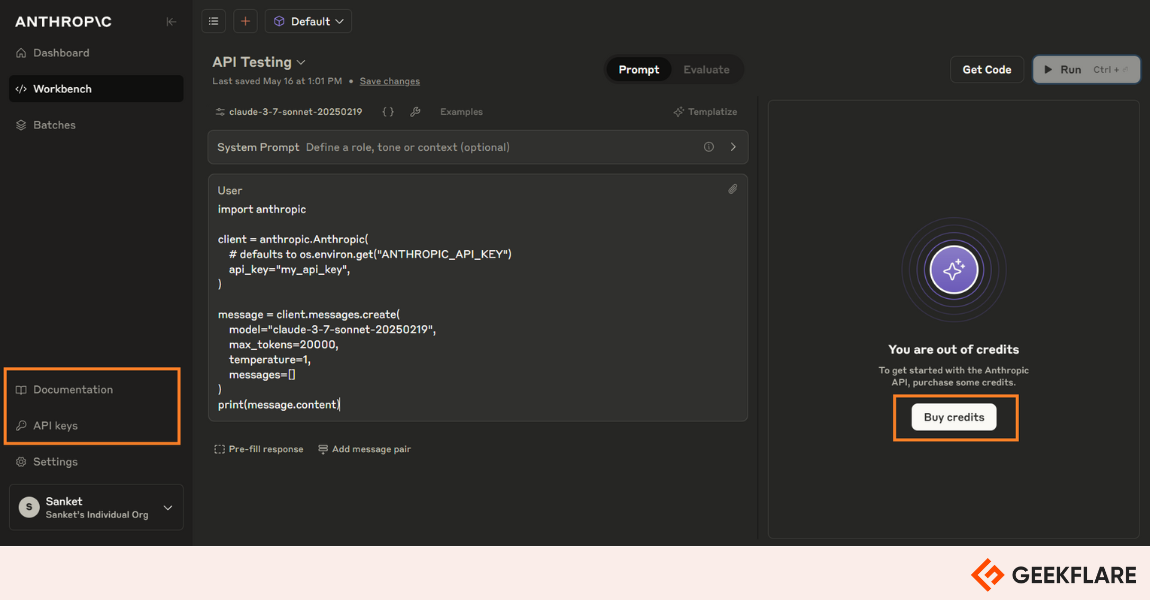Click the Documentation book icon
Viewport: 1150px width, 600px height.
21,389
